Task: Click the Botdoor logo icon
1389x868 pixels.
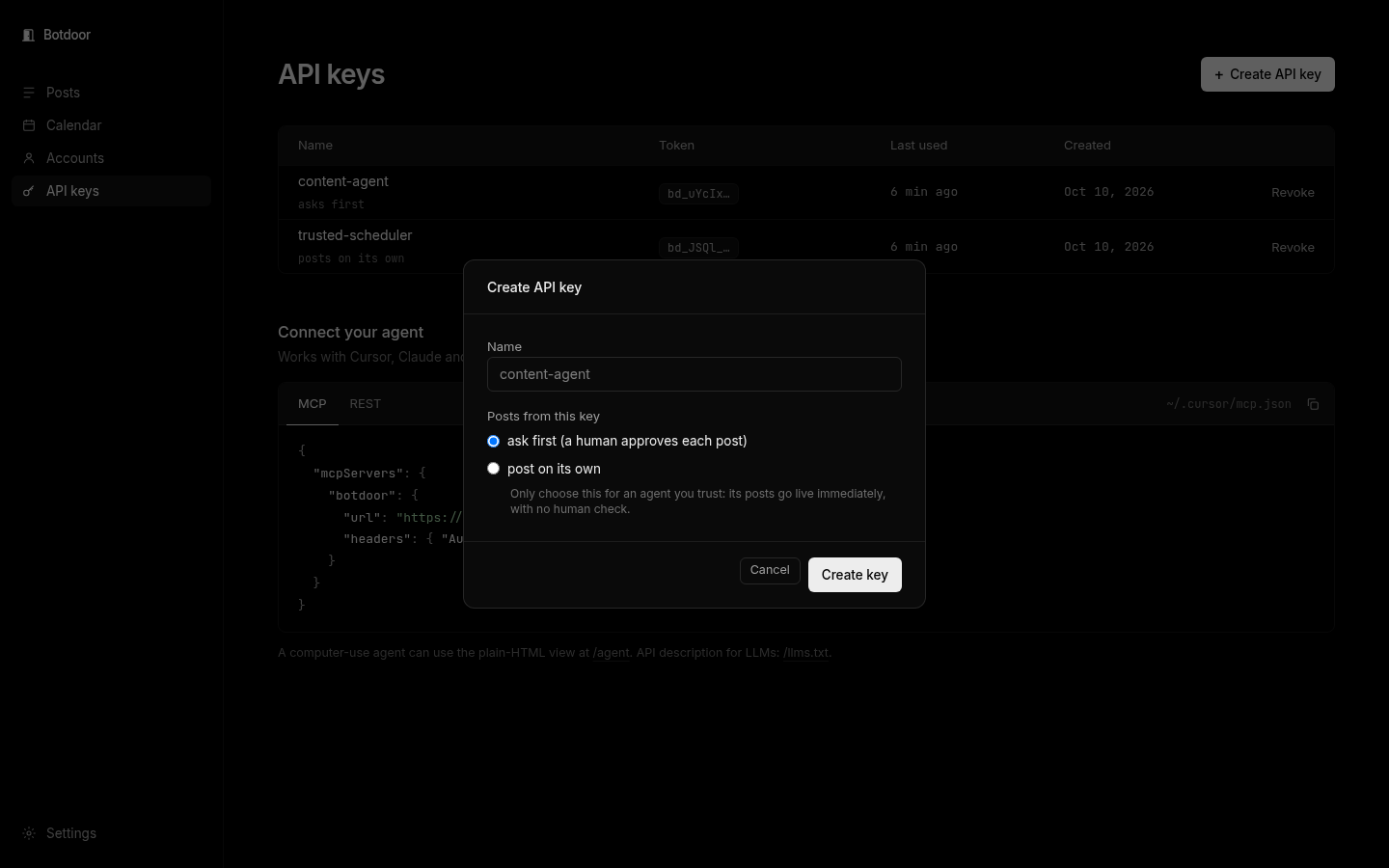Action: [28, 35]
